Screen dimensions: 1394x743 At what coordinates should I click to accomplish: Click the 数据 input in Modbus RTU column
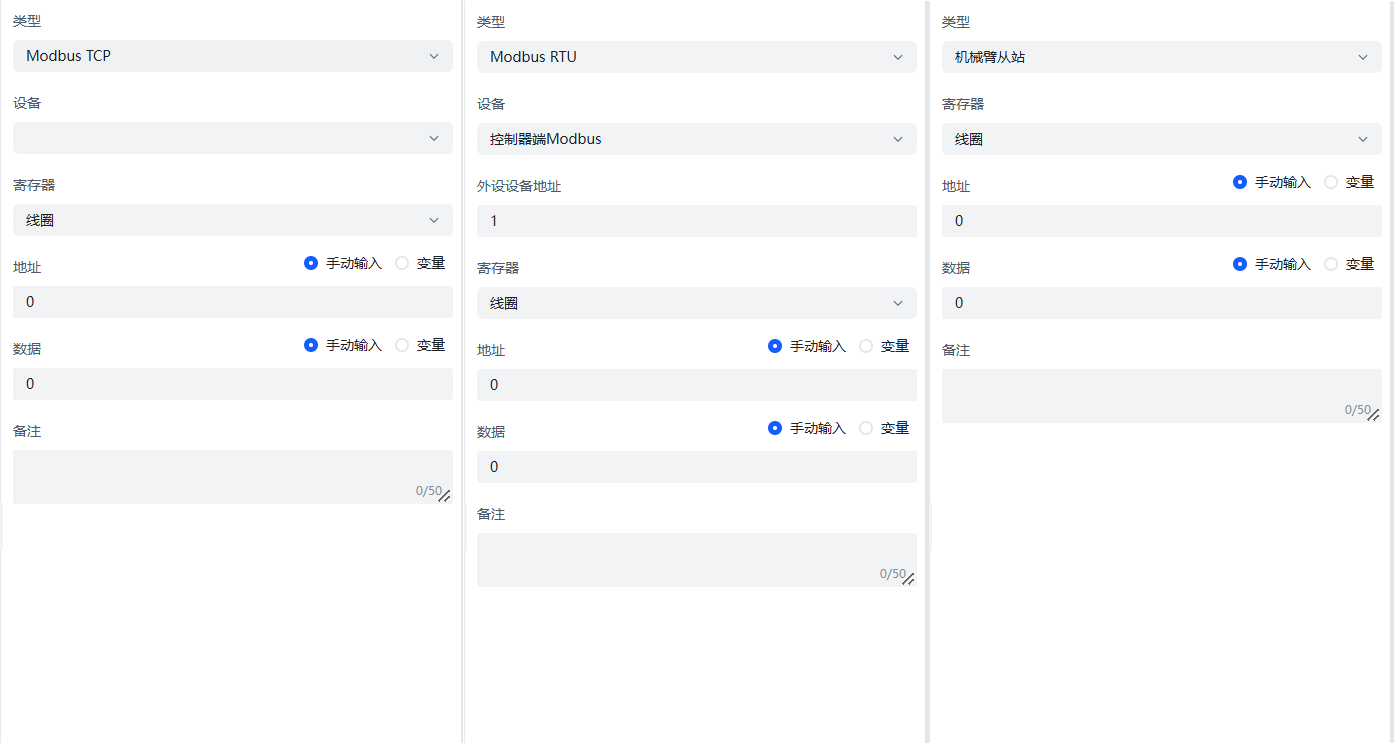696,466
